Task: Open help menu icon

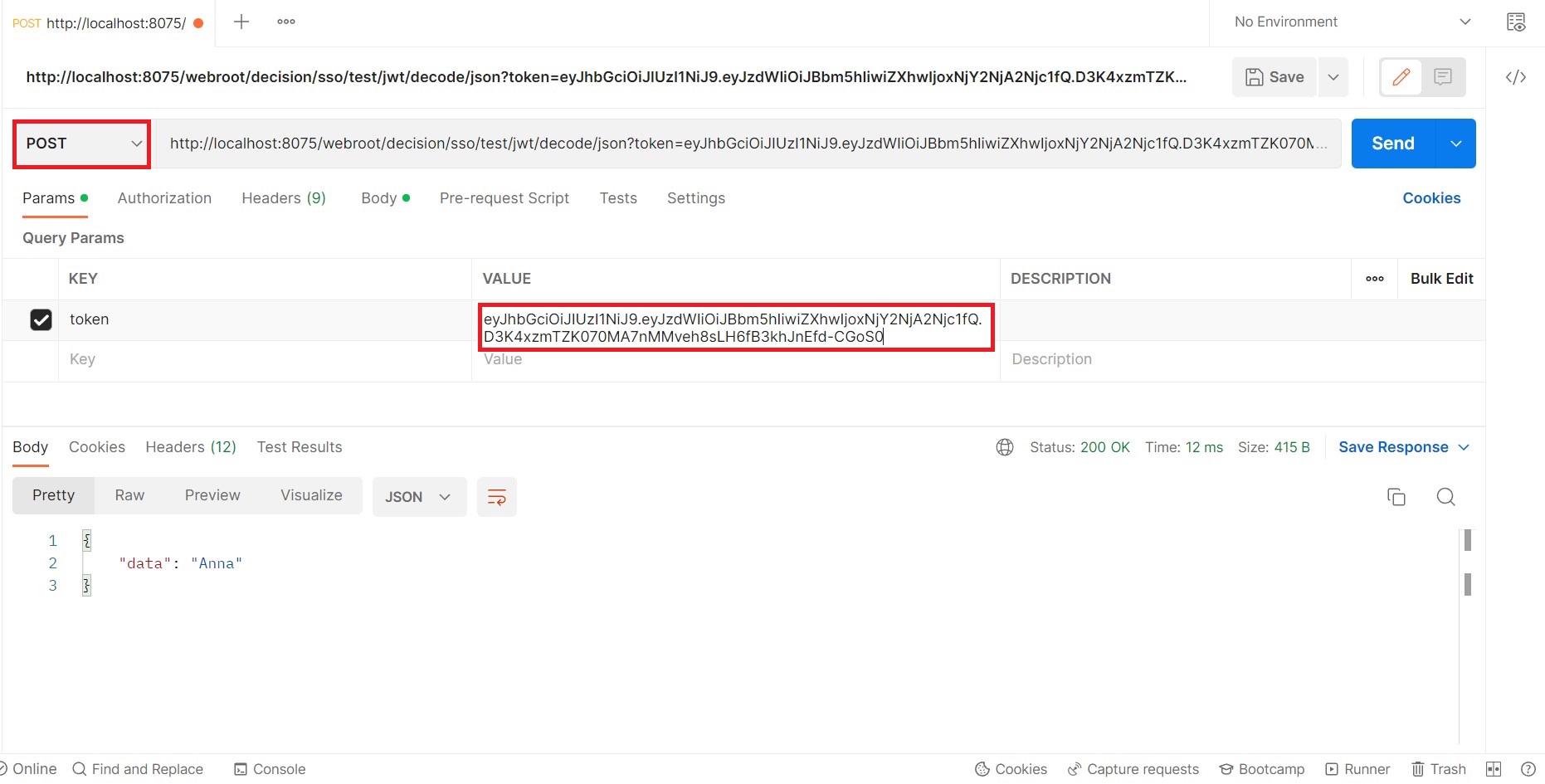Action: [x=1528, y=769]
